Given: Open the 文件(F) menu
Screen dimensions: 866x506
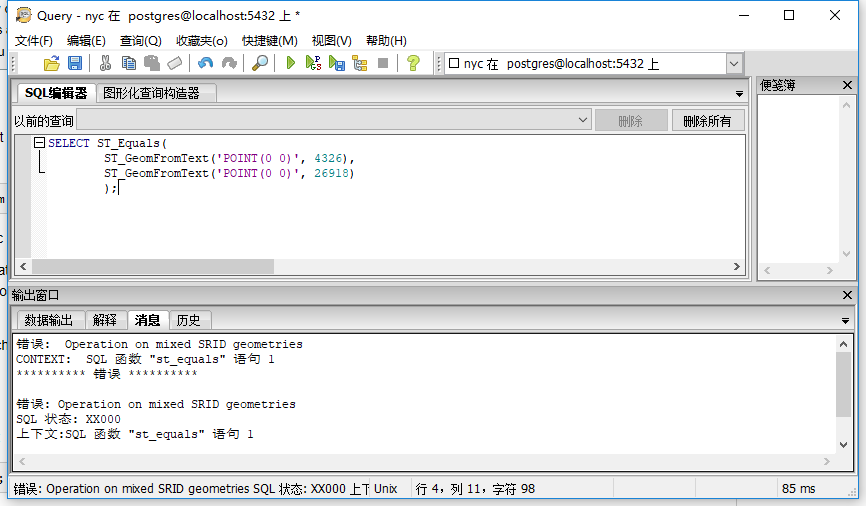Looking at the screenshot, I should (34, 40).
